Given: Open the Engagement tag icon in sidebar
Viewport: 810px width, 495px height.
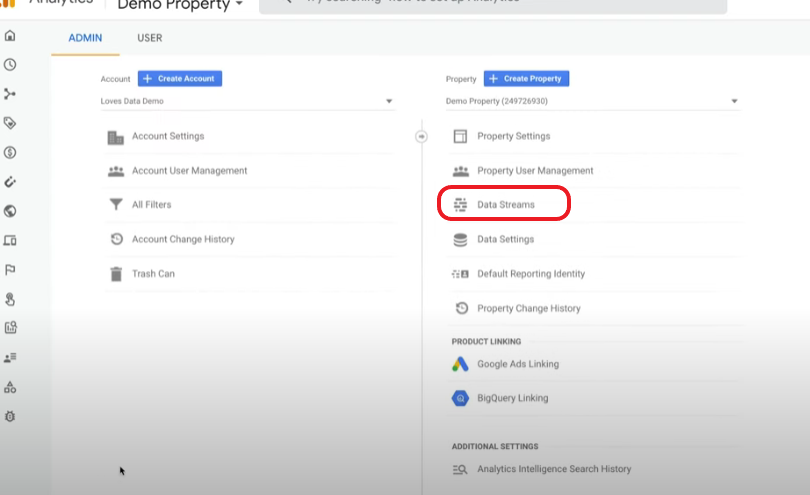Looking at the screenshot, I should pos(10,123).
